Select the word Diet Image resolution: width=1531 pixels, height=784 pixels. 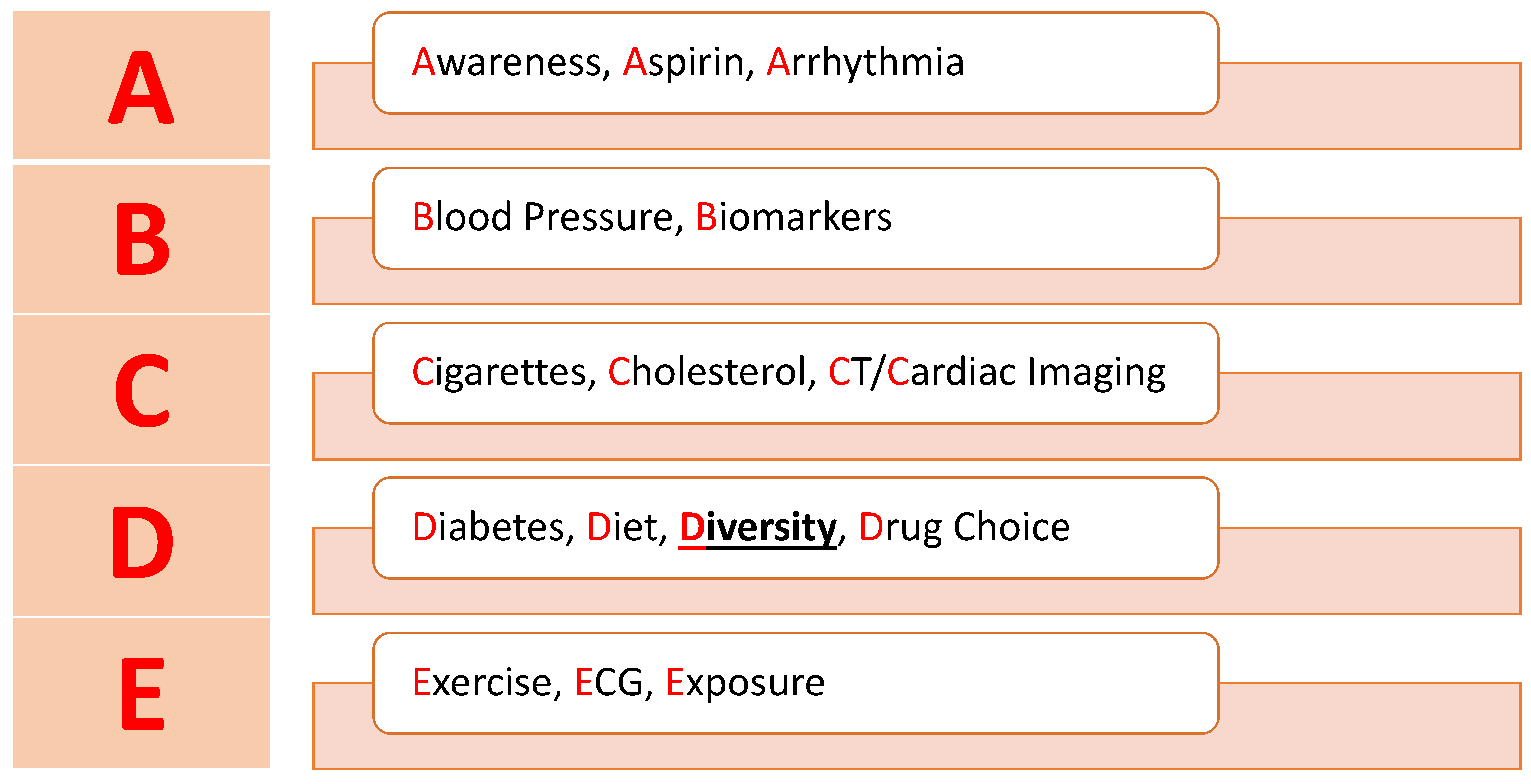pyautogui.click(x=623, y=527)
